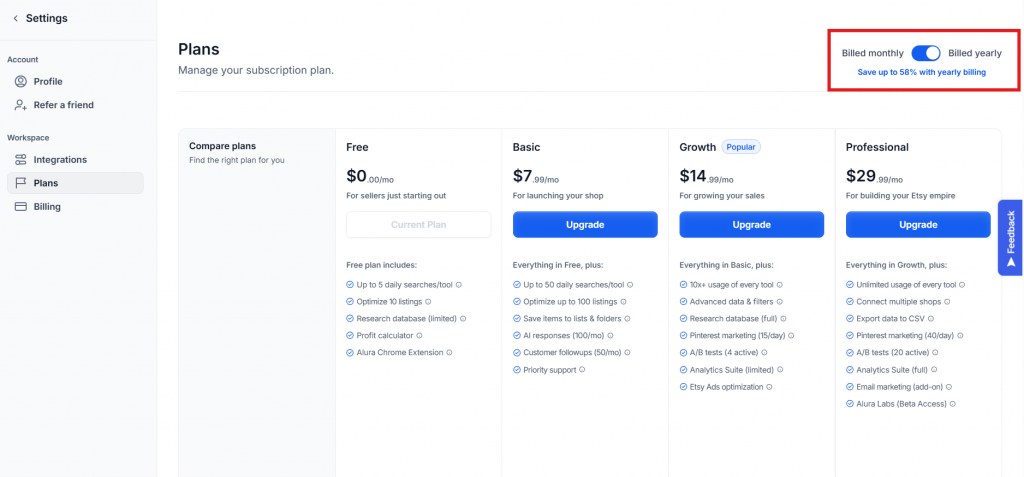The width and height of the screenshot is (1024, 477).
Task: Open the Feedback side tab
Action: (x=1010, y=238)
